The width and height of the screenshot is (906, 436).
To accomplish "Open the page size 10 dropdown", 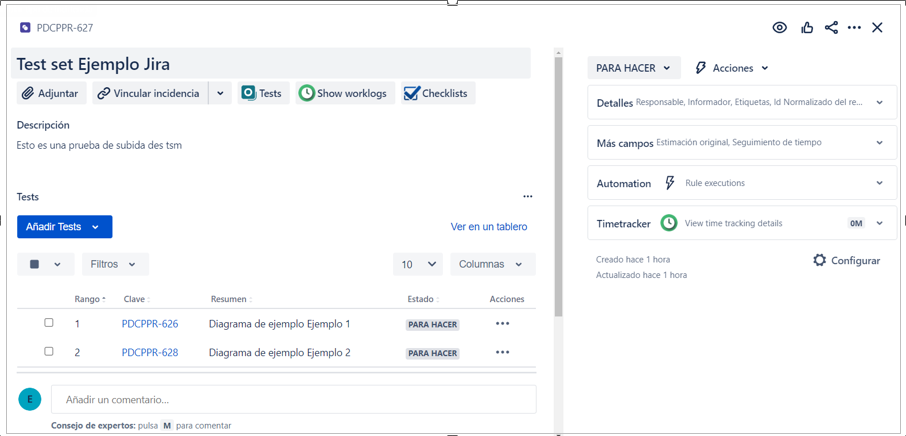I will pyautogui.click(x=418, y=264).
